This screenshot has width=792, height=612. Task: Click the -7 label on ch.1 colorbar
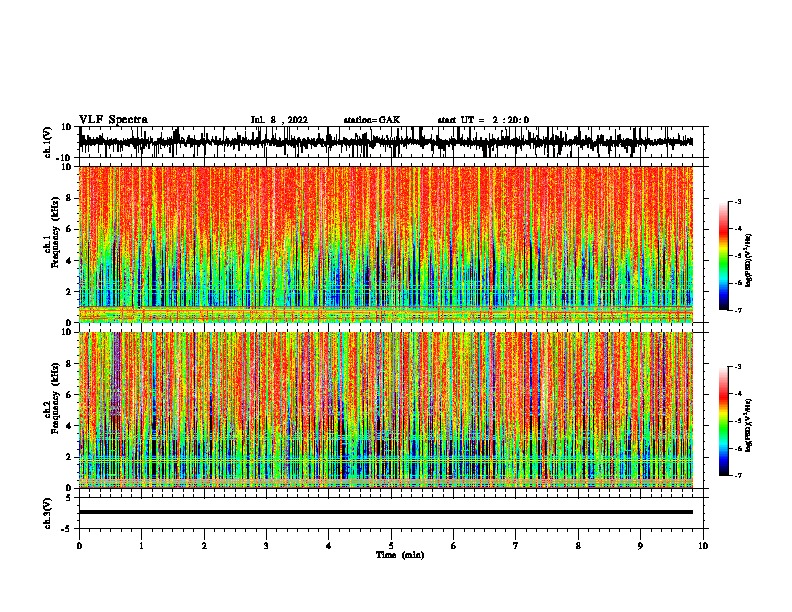737,310
